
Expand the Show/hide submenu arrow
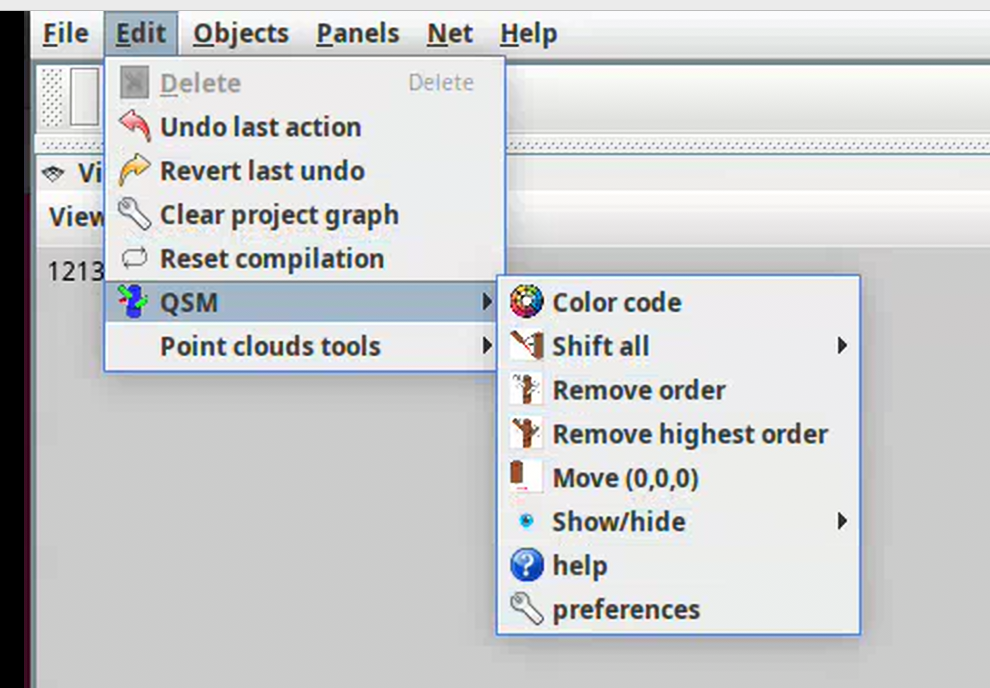pos(842,521)
